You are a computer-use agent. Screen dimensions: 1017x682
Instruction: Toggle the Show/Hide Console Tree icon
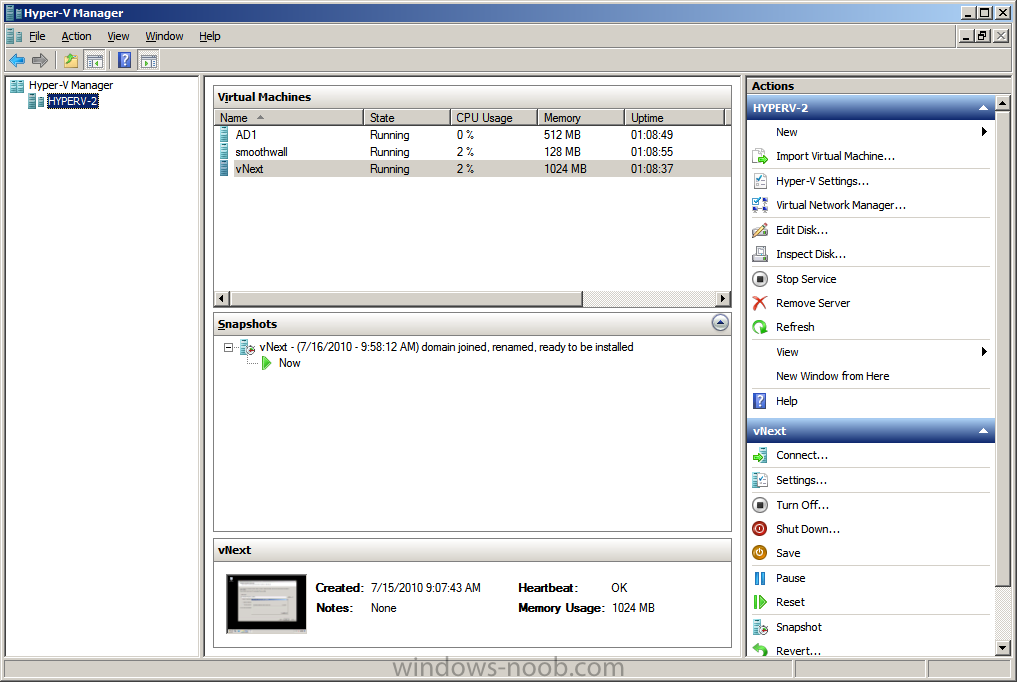(x=95, y=61)
